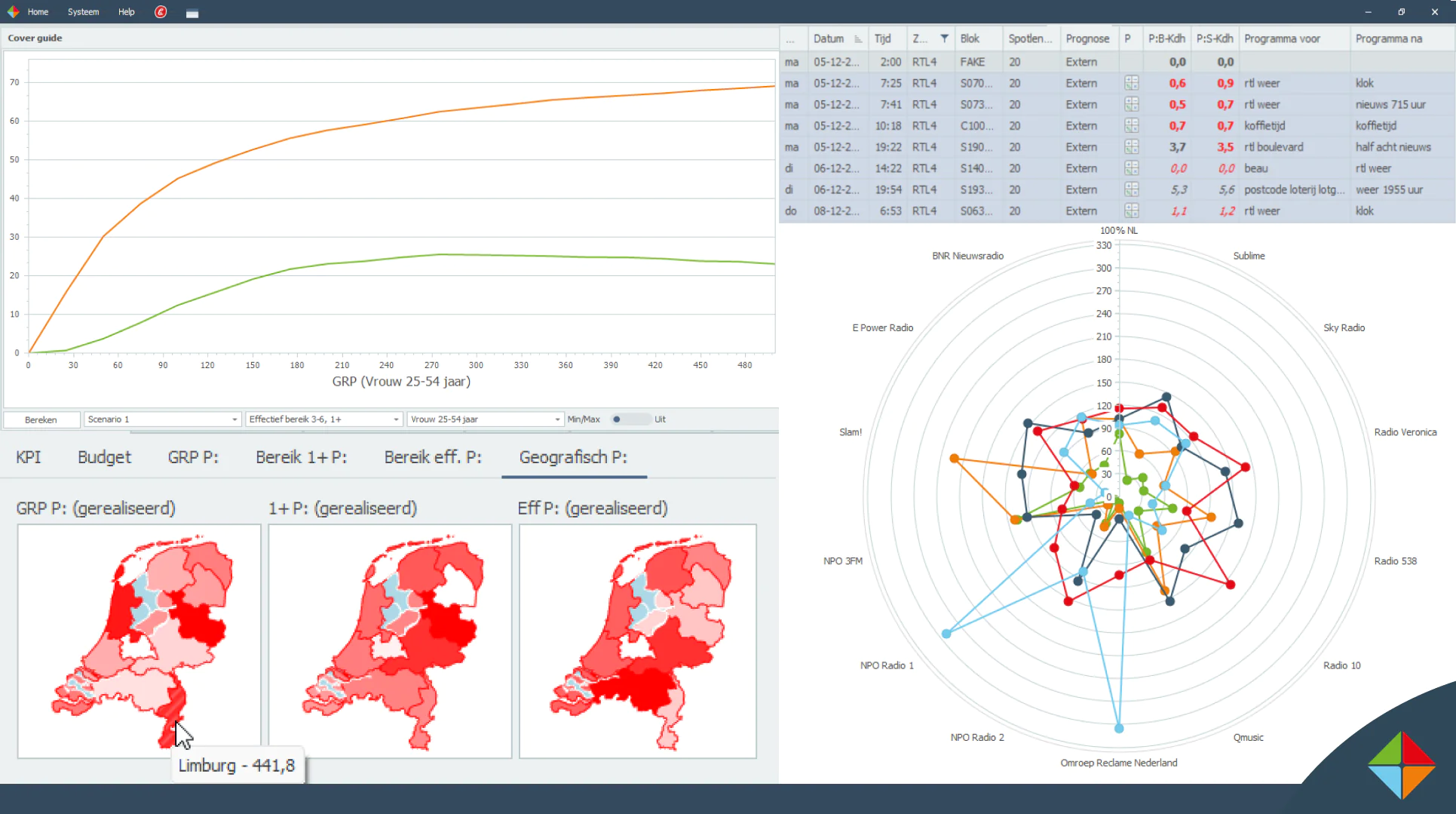The width and height of the screenshot is (1456, 814).
Task: Toggle the Min/Max switch
Action: click(x=630, y=419)
